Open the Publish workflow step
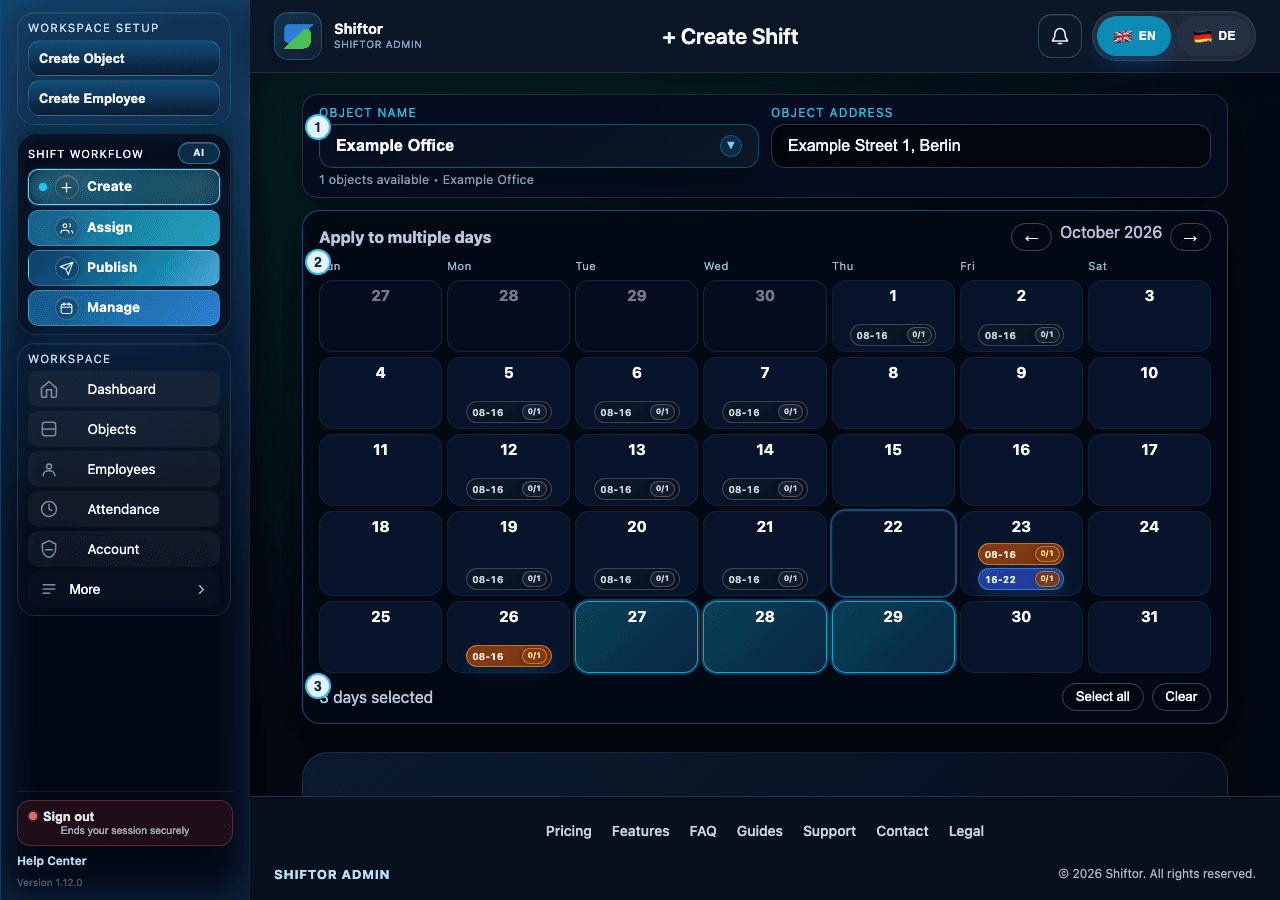The width and height of the screenshot is (1280, 900). pos(124,268)
